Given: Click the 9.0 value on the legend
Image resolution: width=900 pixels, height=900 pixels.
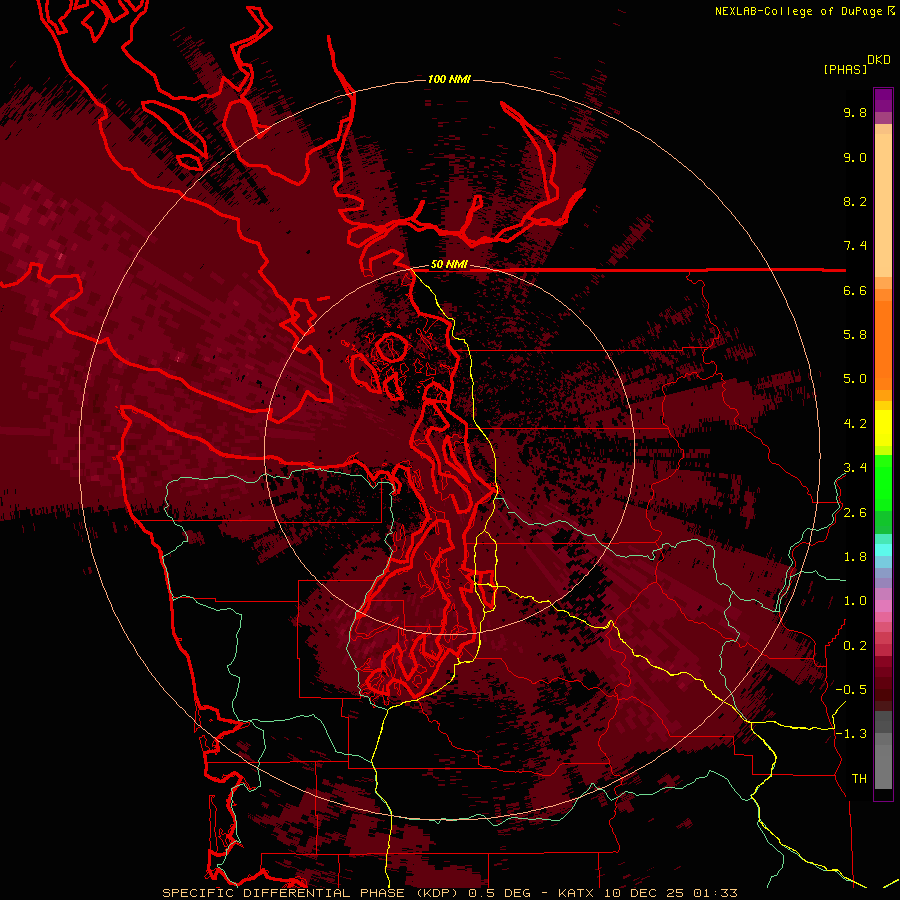Looking at the screenshot, I should coord(855,157).
